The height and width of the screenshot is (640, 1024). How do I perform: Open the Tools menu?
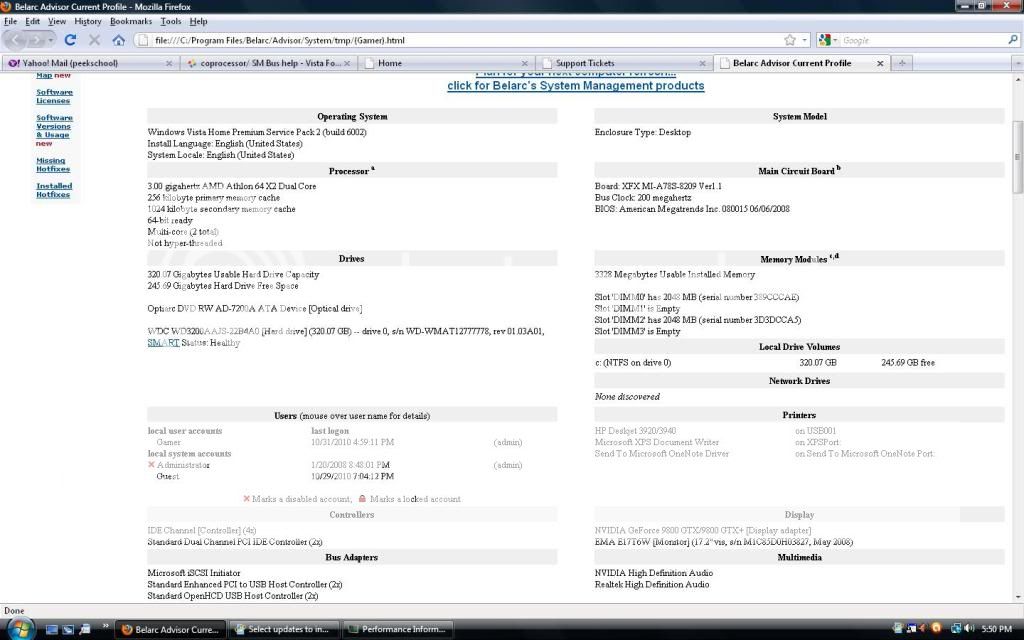pyautogui.click(x=170, y=22)
